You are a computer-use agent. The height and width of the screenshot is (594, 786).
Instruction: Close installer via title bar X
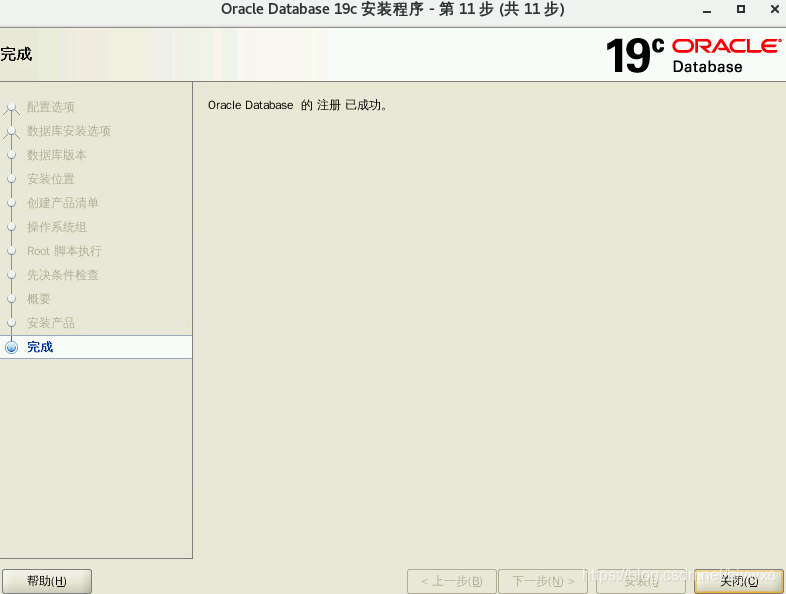tap(774, 9)
